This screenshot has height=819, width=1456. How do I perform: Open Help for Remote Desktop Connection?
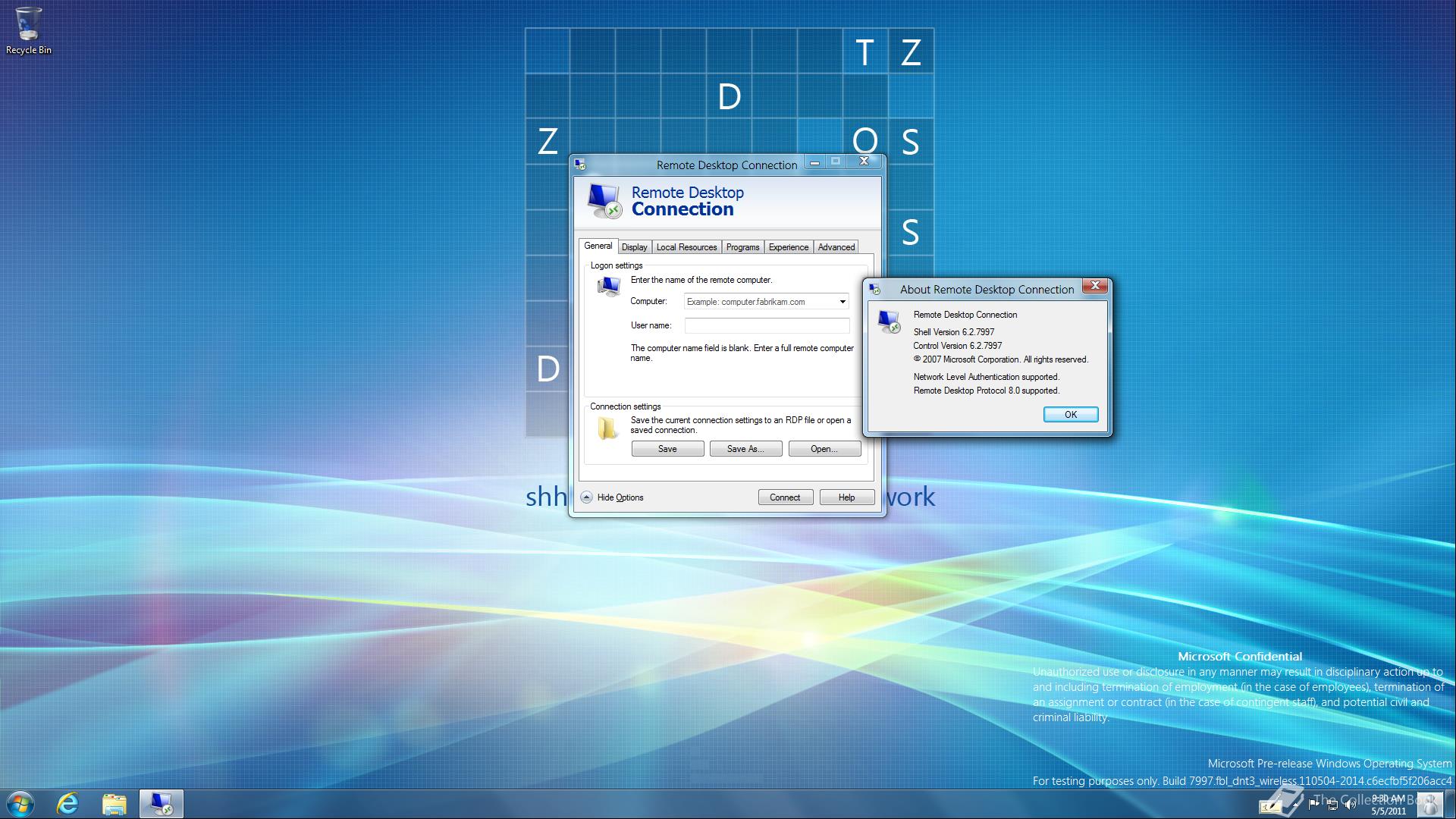click(846, 497)
